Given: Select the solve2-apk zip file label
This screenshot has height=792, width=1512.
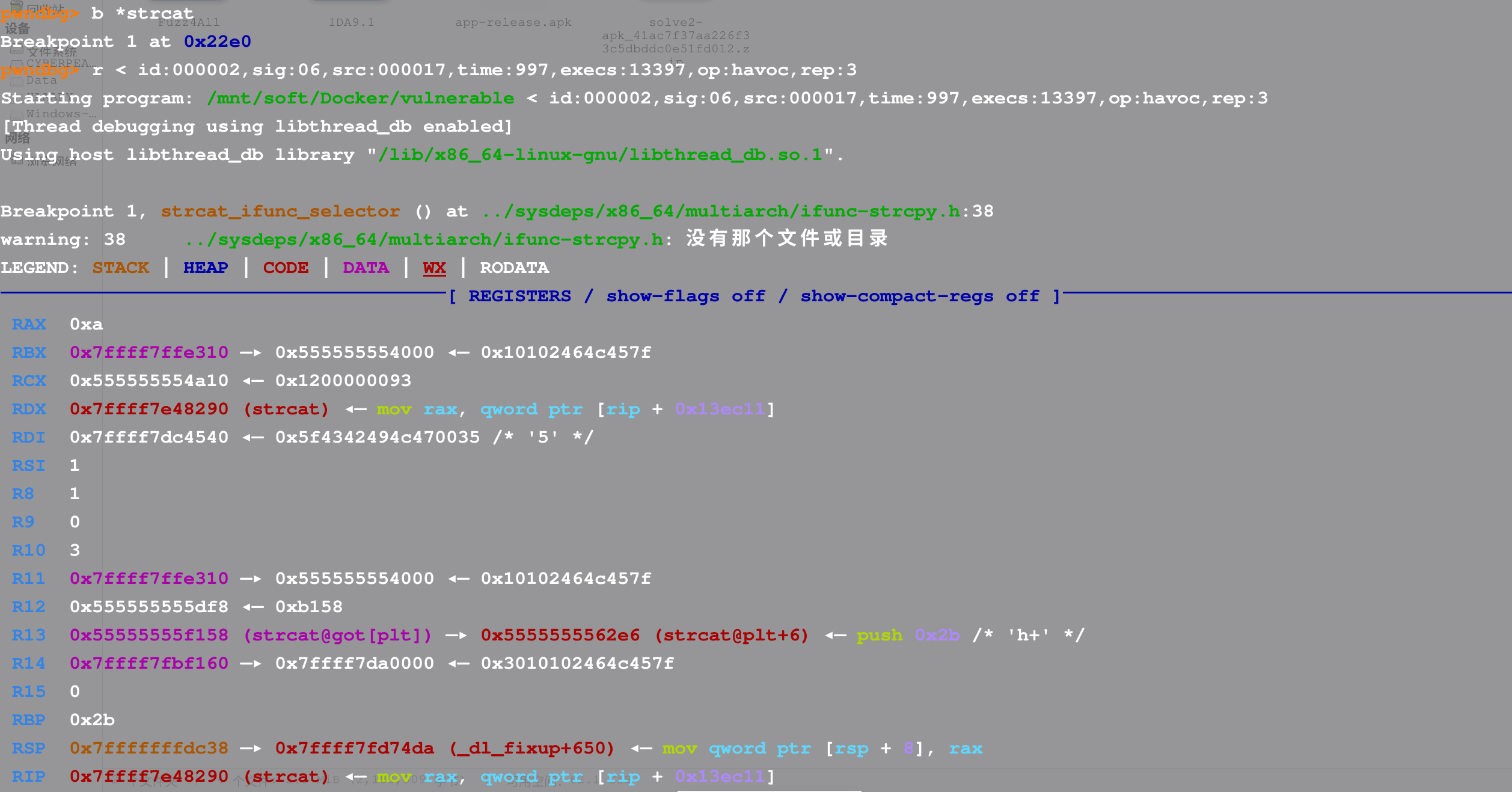Looking at the screenshot, I should pos(676,35).
